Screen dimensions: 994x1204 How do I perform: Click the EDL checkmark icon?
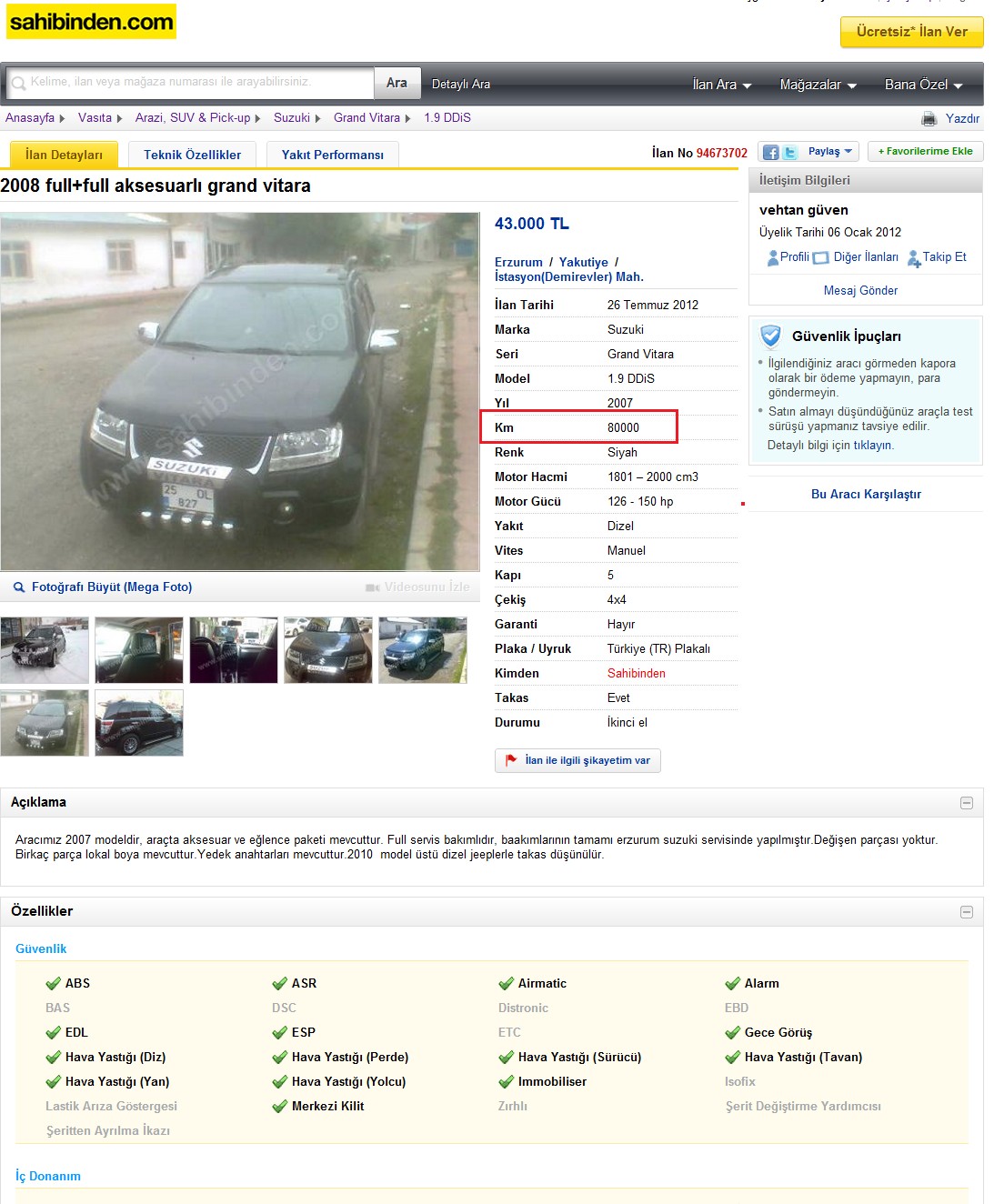54,1033
